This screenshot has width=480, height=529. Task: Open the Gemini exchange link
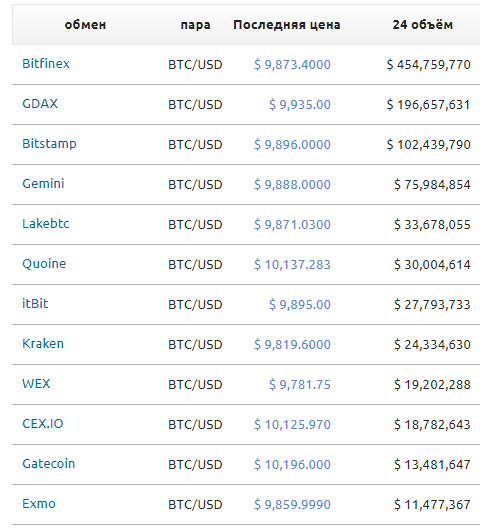point(43,184)
